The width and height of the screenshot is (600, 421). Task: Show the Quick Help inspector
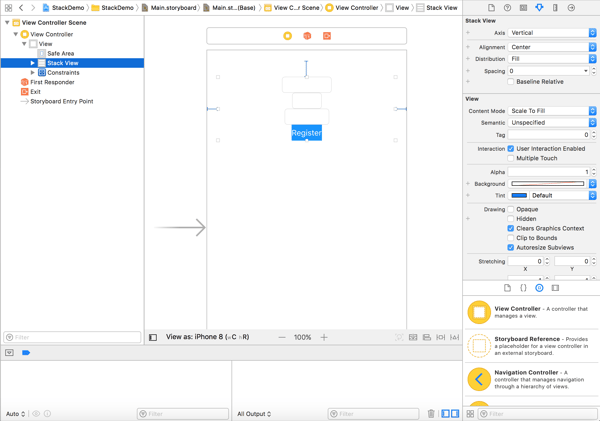point(507,8)
